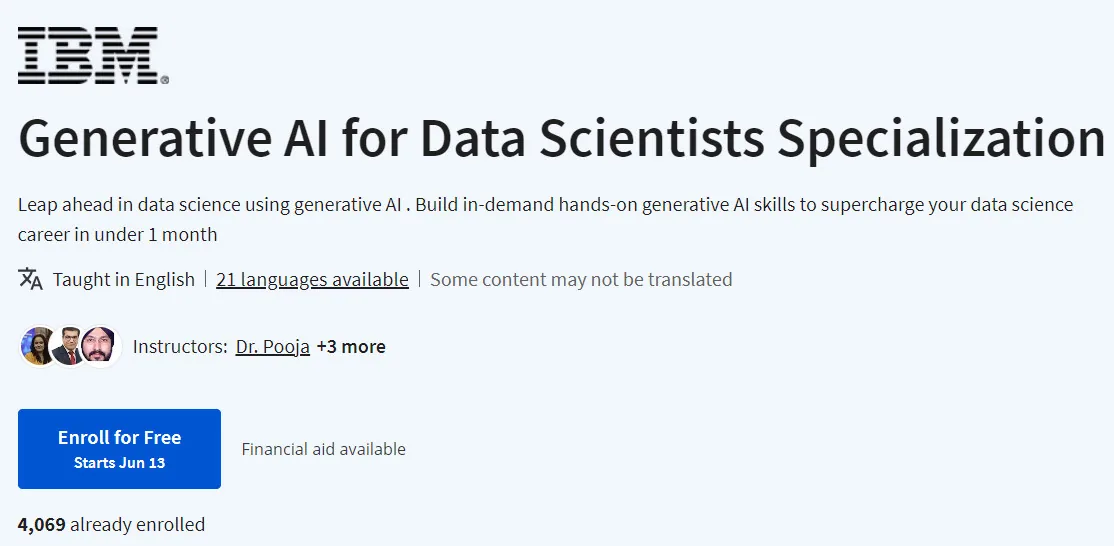Click the career in under 1 month line
The height and width of the screenshot is (546, 1114).
[x=117, y=234]
